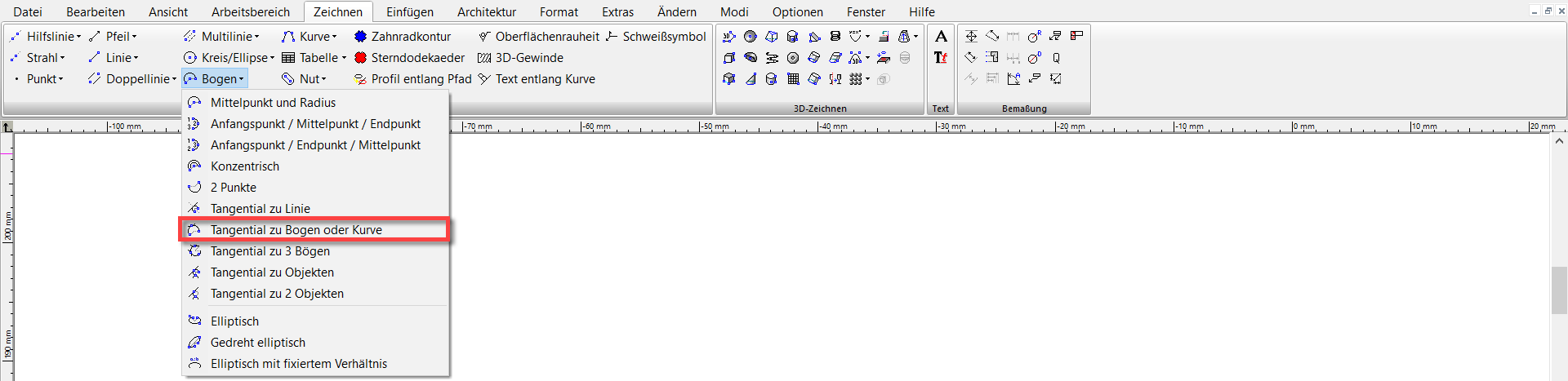This screenshot has height=381, width=1568.
Task: Switch to the Einfügen tab
Action: [410, 12]
